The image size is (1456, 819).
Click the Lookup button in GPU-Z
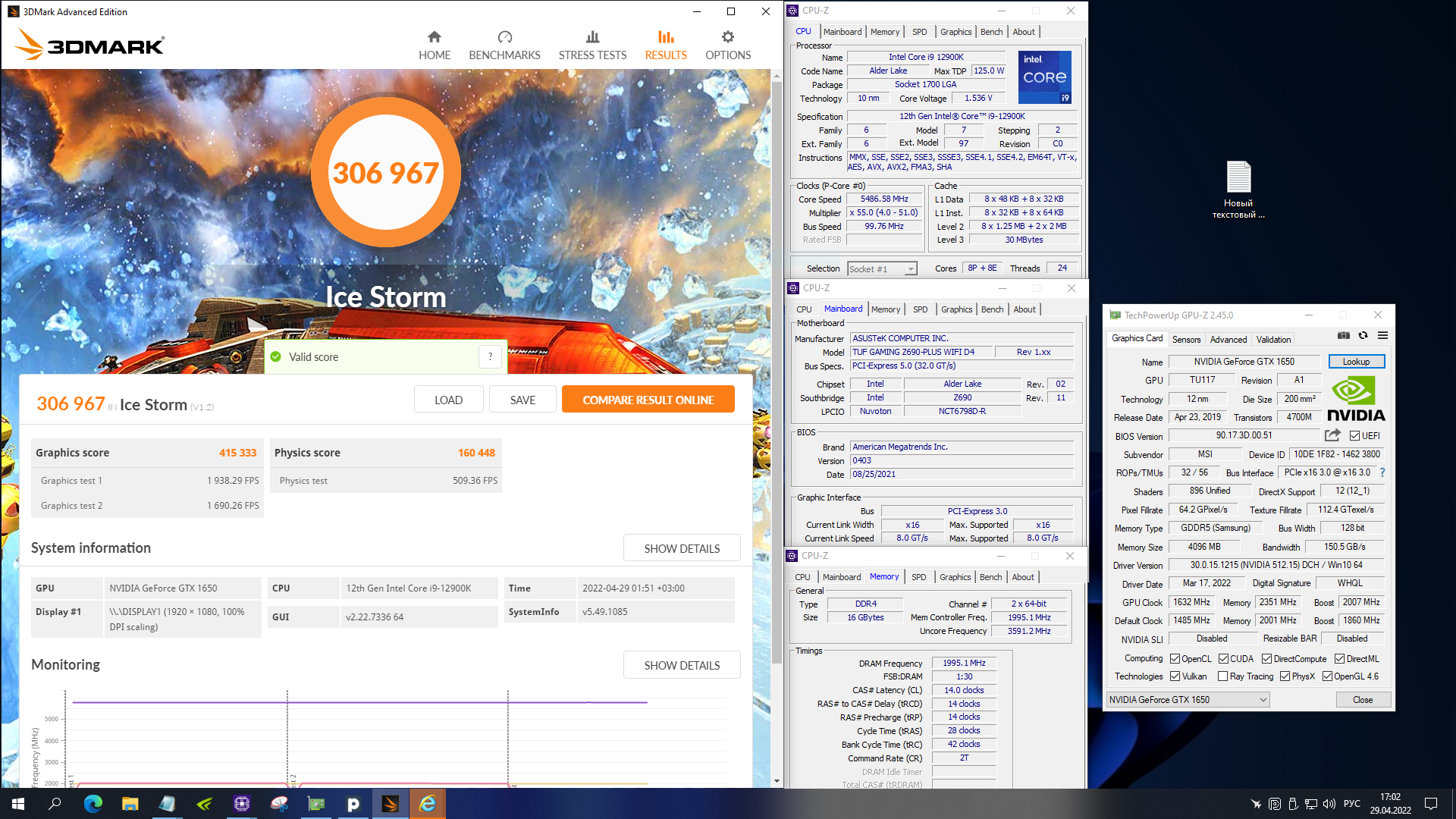[x=1356, y=362]
